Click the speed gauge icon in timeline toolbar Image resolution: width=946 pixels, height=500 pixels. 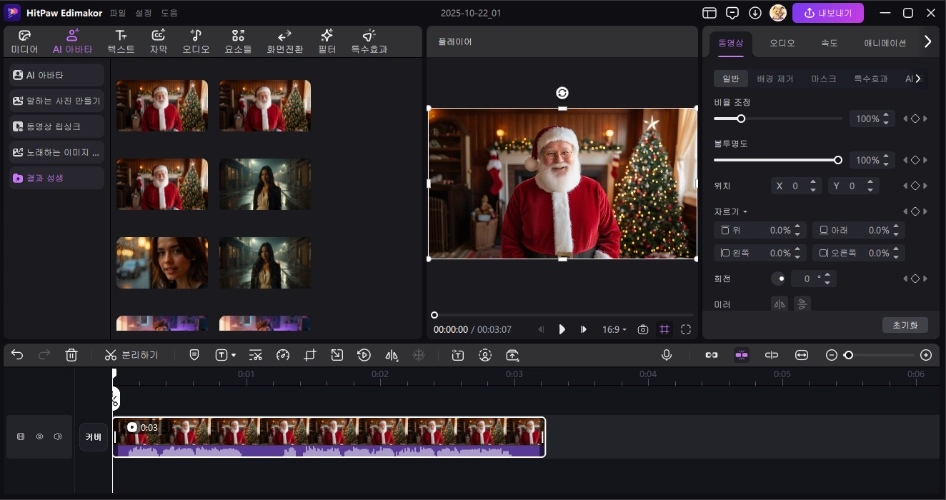click(x=283, y=355)
